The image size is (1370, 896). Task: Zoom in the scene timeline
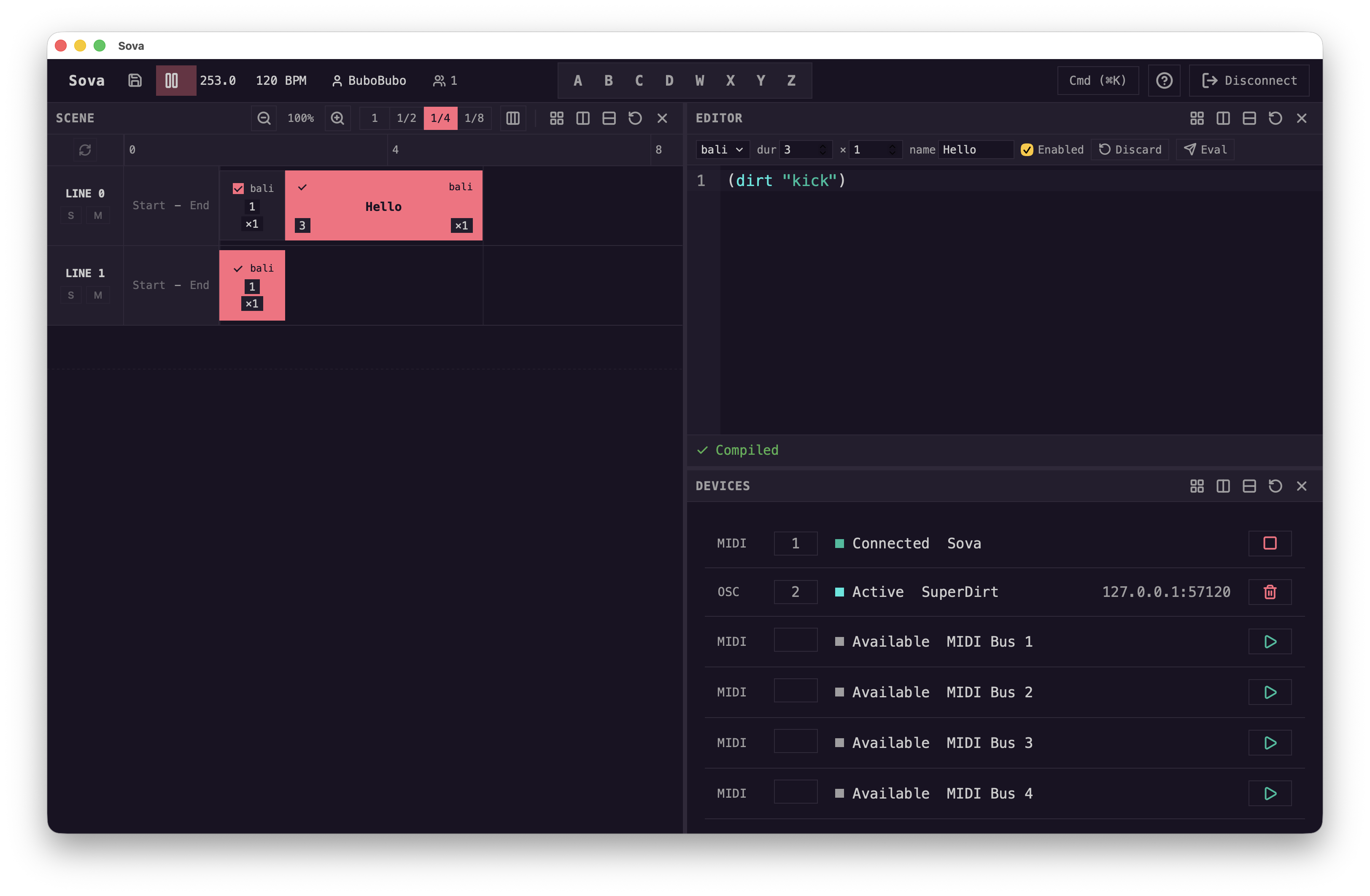coord(337,118)
